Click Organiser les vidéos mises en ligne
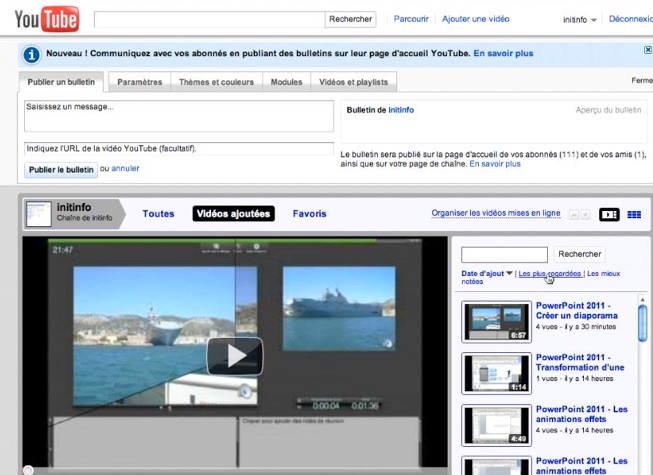The height and width of the screenshot is (475, 653). (496, 213)
